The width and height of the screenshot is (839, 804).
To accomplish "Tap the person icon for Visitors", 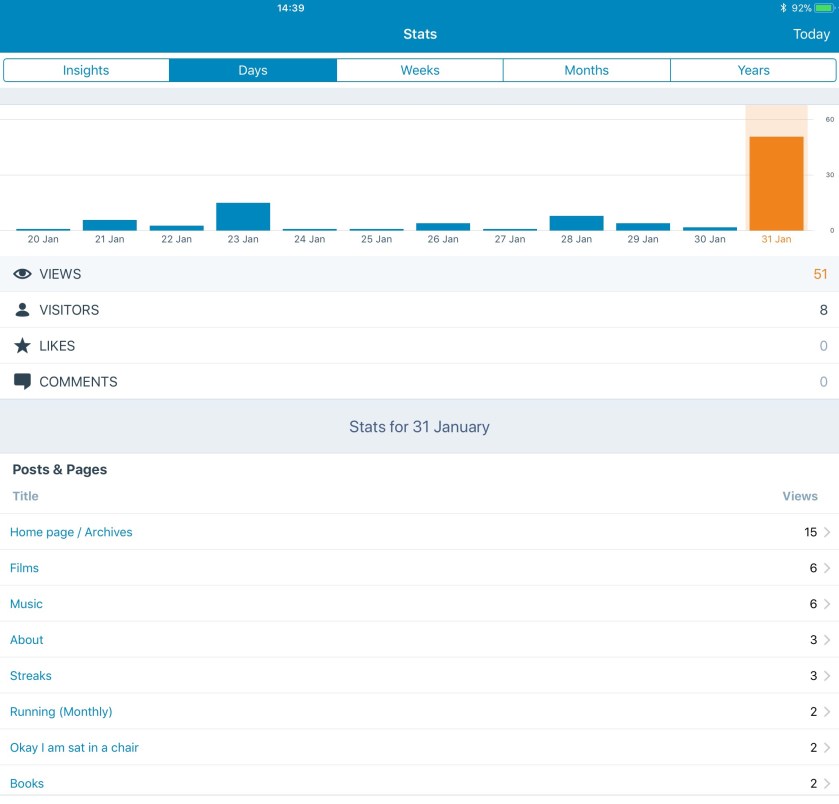I will 22,310.
